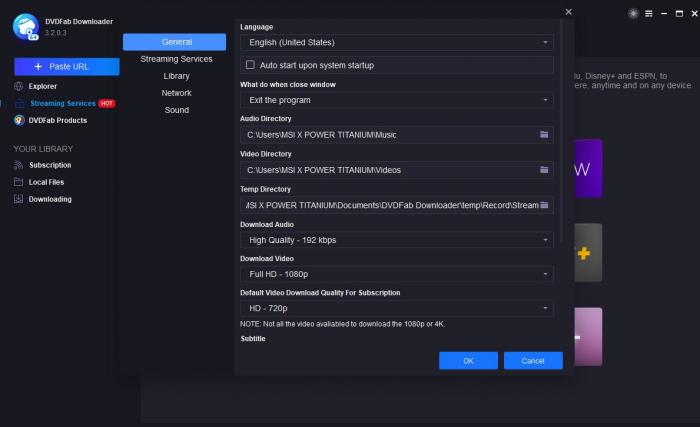Click the theme icon in title bar
The width and height of the screenshot is (700, 427).
tap(633, 13)
